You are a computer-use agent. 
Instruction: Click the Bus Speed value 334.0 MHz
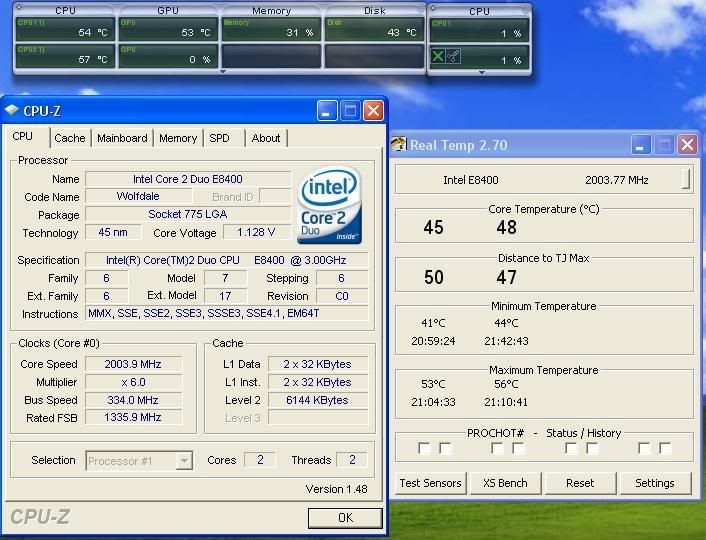click(x=133, y=400)
